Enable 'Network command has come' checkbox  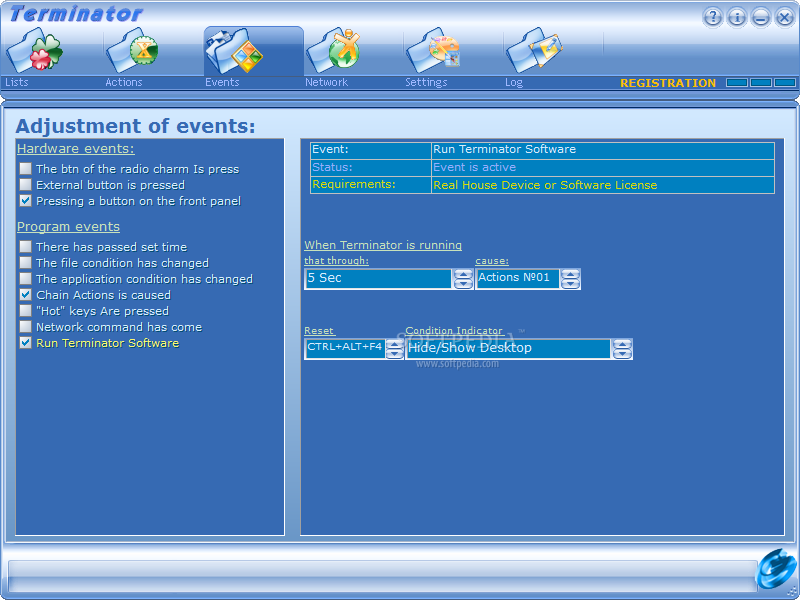[26, 327]
